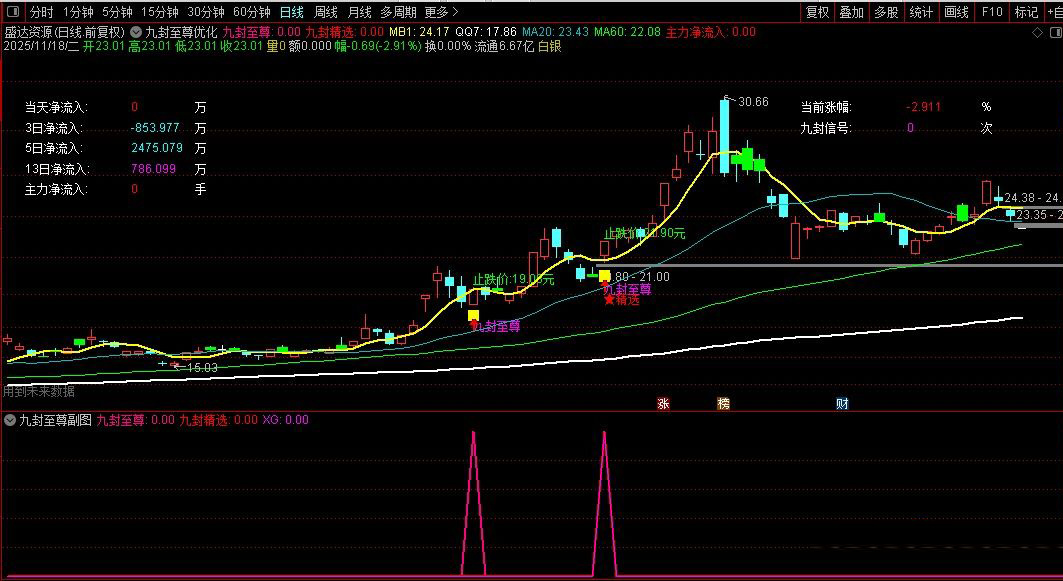Click the 九封信号 label
1063x581 pixels.
(x=826, y=128)
